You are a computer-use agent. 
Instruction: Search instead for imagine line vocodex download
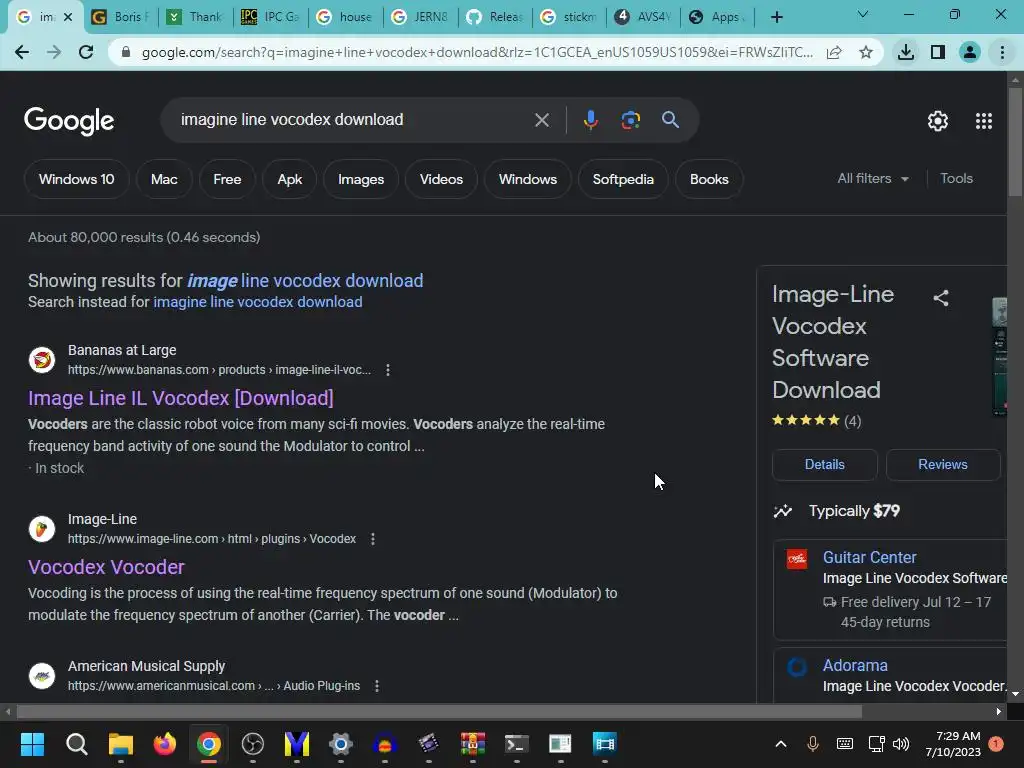258,302
